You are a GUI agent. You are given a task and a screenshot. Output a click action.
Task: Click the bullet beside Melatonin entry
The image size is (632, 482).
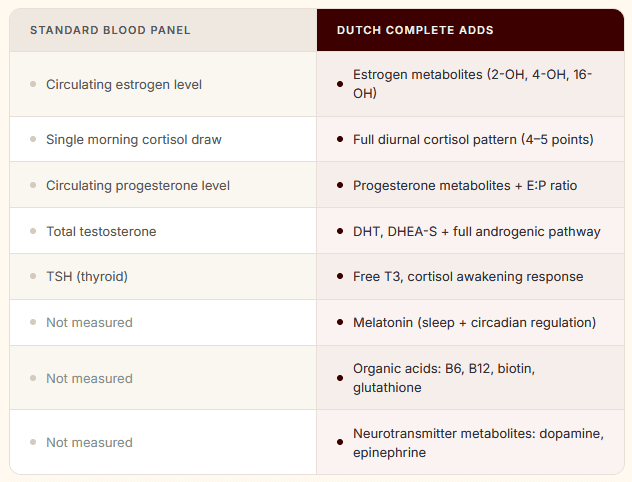[x=340, y=322]
